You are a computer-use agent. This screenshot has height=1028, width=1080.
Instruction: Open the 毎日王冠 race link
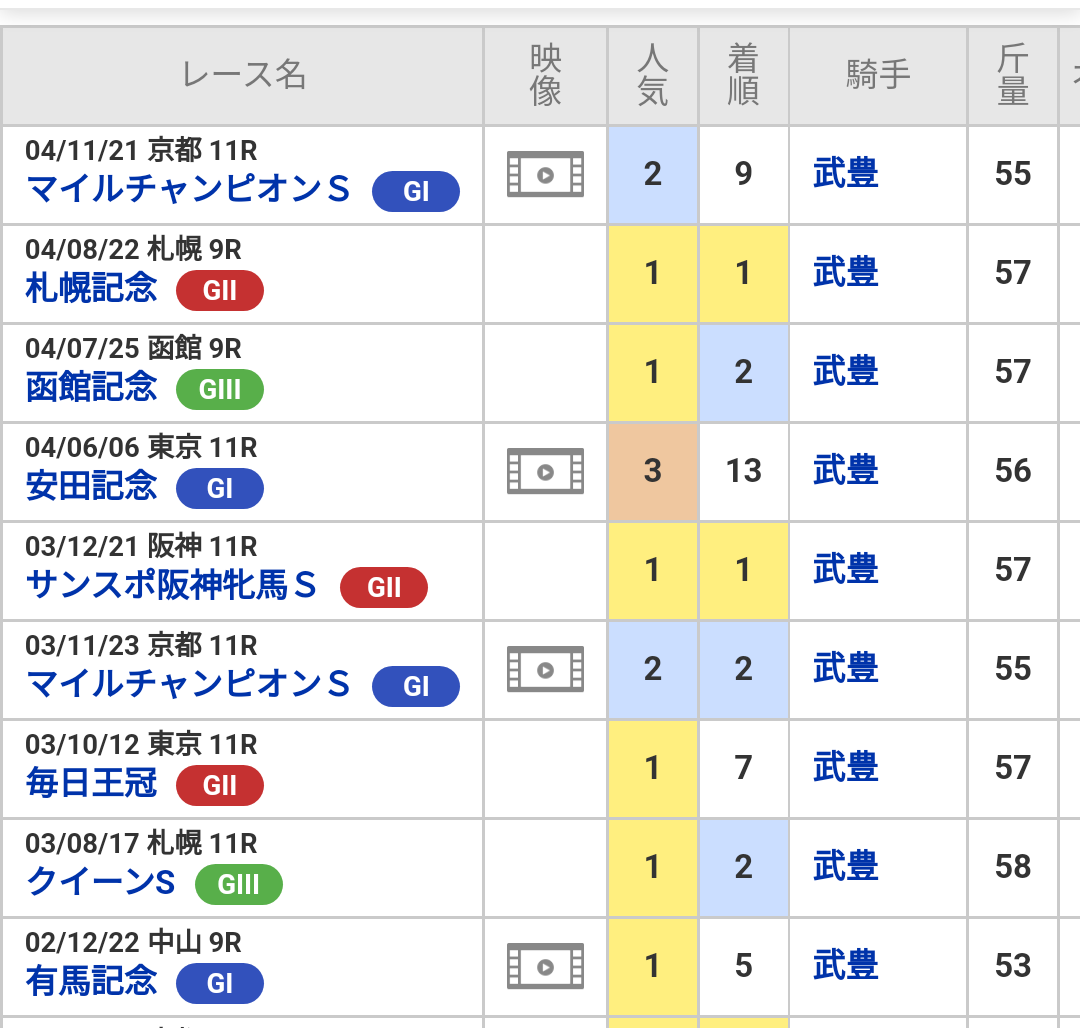pyautogui.click(x=92, y=783)
